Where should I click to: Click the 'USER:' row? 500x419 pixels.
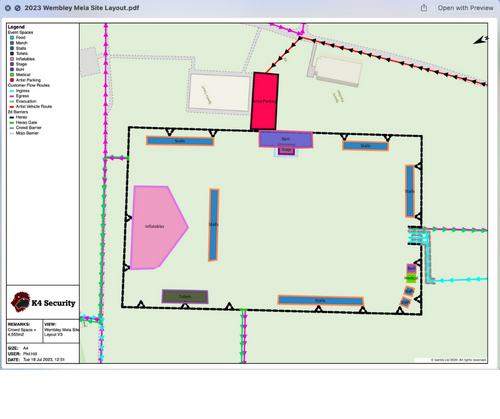pos(22,354)
